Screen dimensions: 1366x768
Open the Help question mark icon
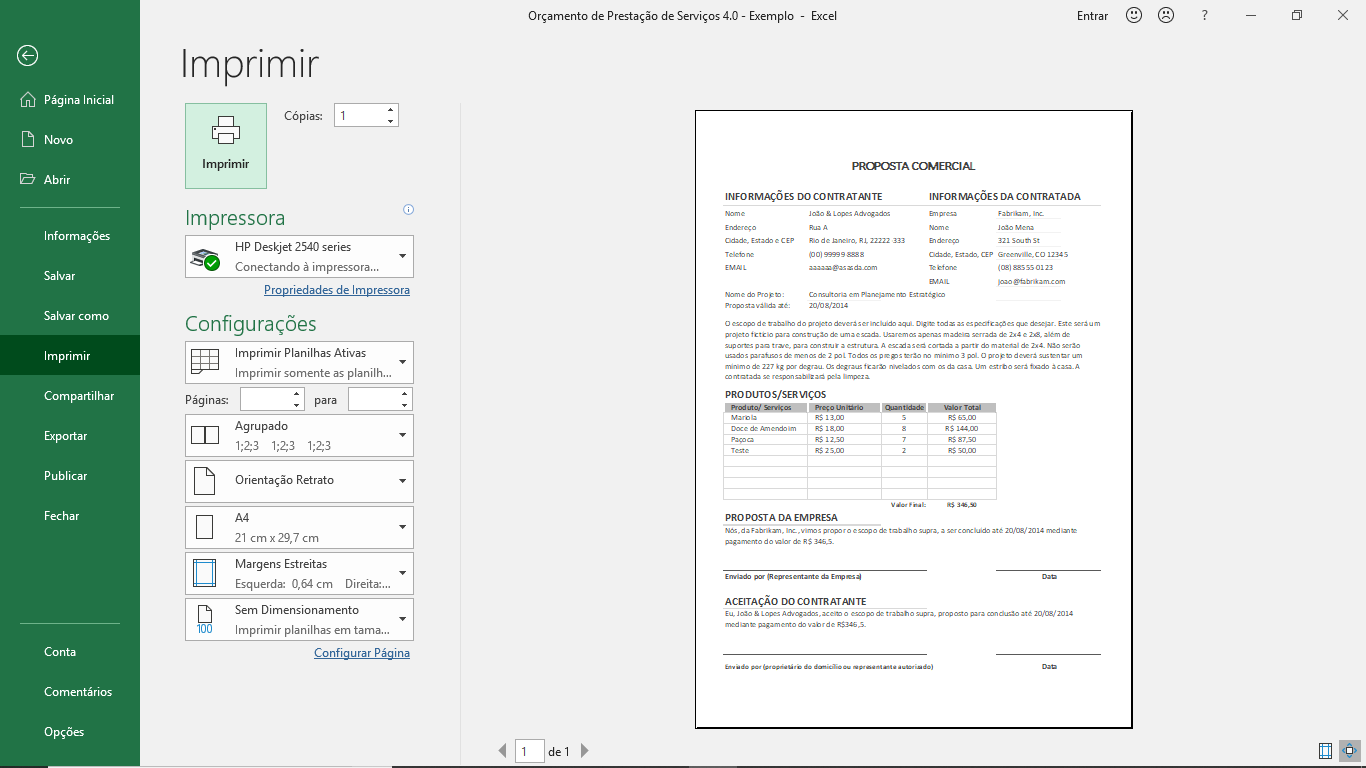point(1204,15)
